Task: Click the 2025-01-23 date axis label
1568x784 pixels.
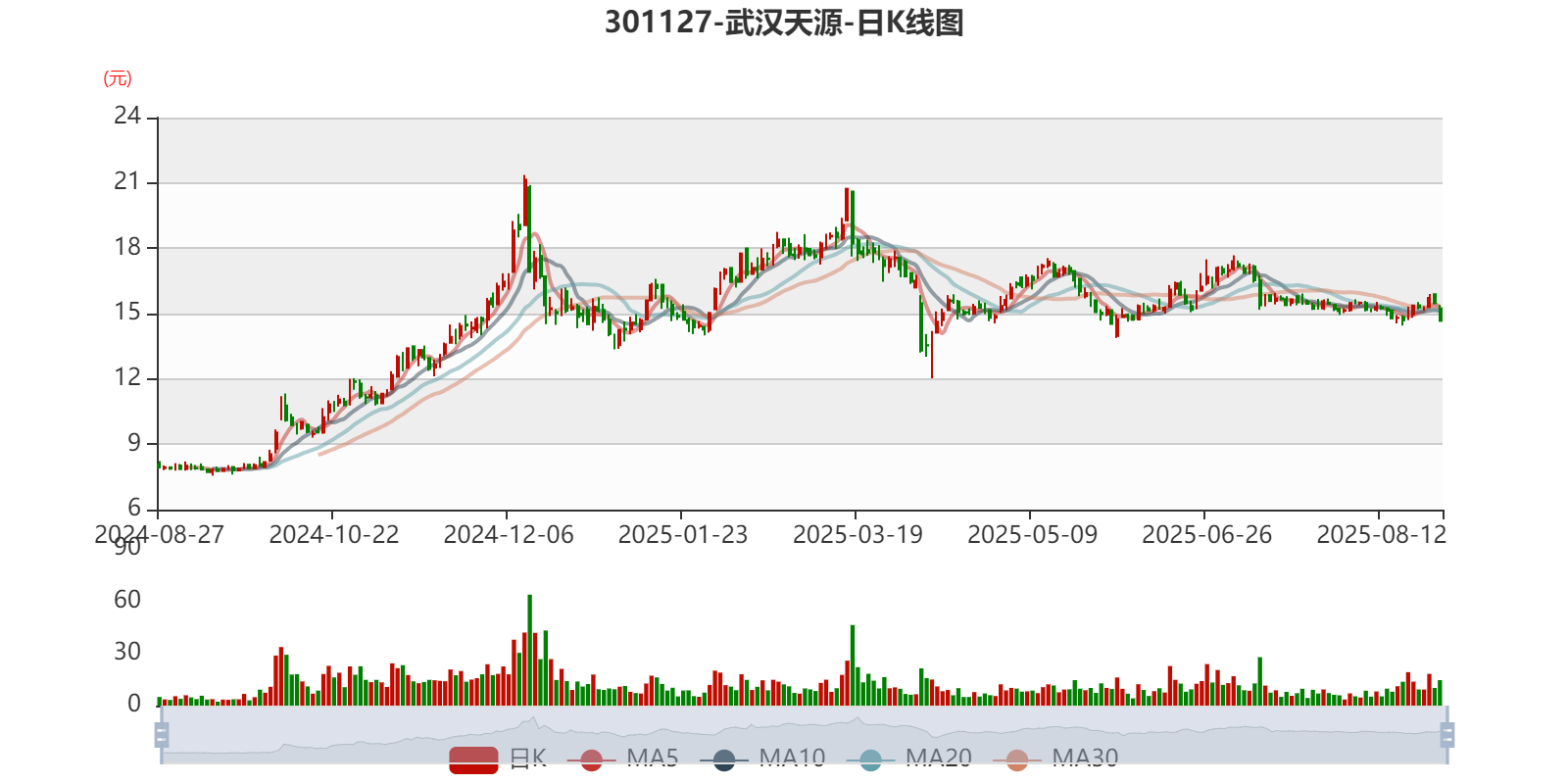Action: point(683,534)
